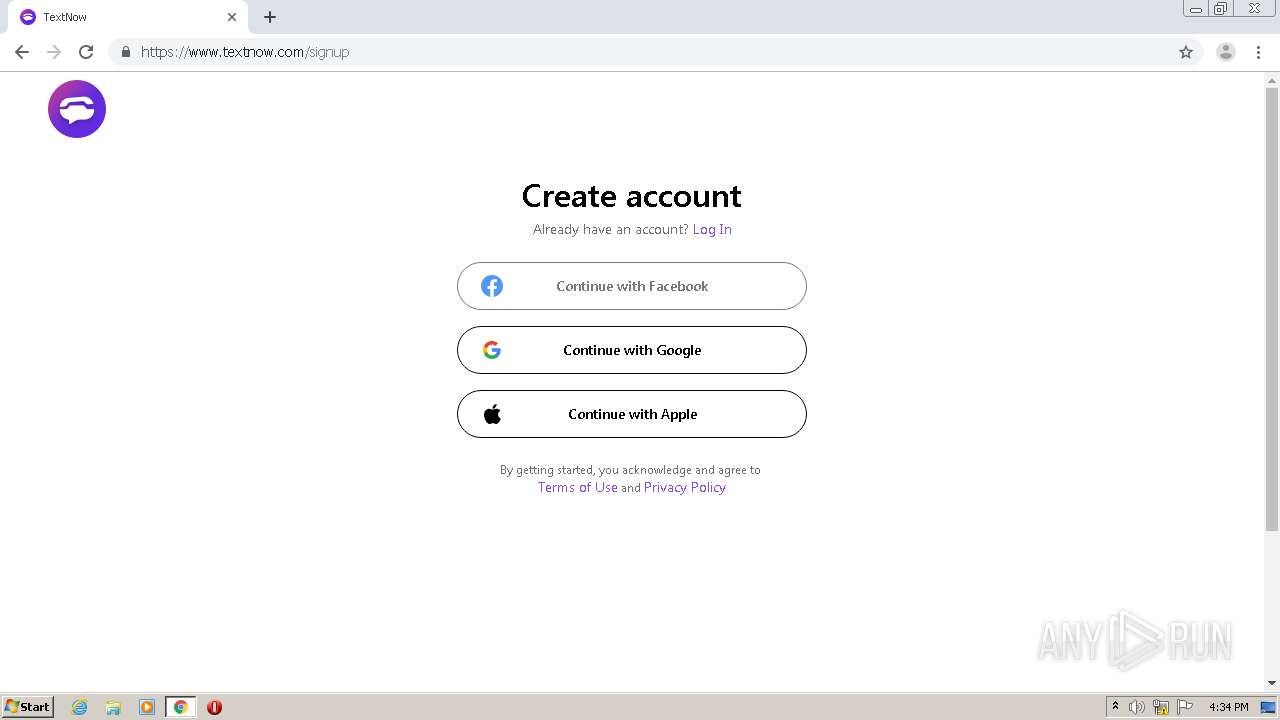Open the Terms of Use link
The height and width of the screenshot is (720, 1280).
coord(577,487)
